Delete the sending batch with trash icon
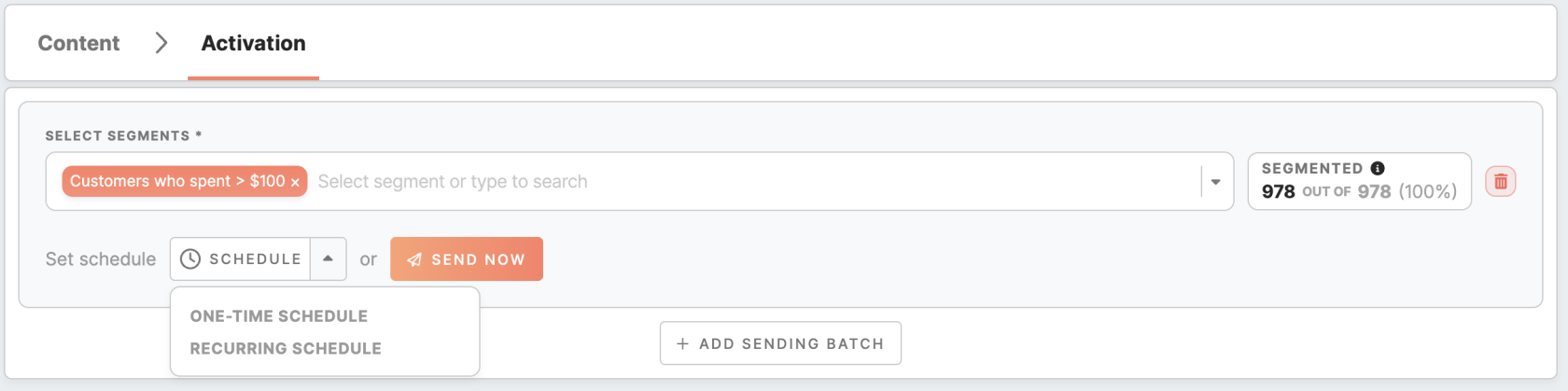Screen dimensions: 1568x391 pyautogui.click(x=1501, y=181)
